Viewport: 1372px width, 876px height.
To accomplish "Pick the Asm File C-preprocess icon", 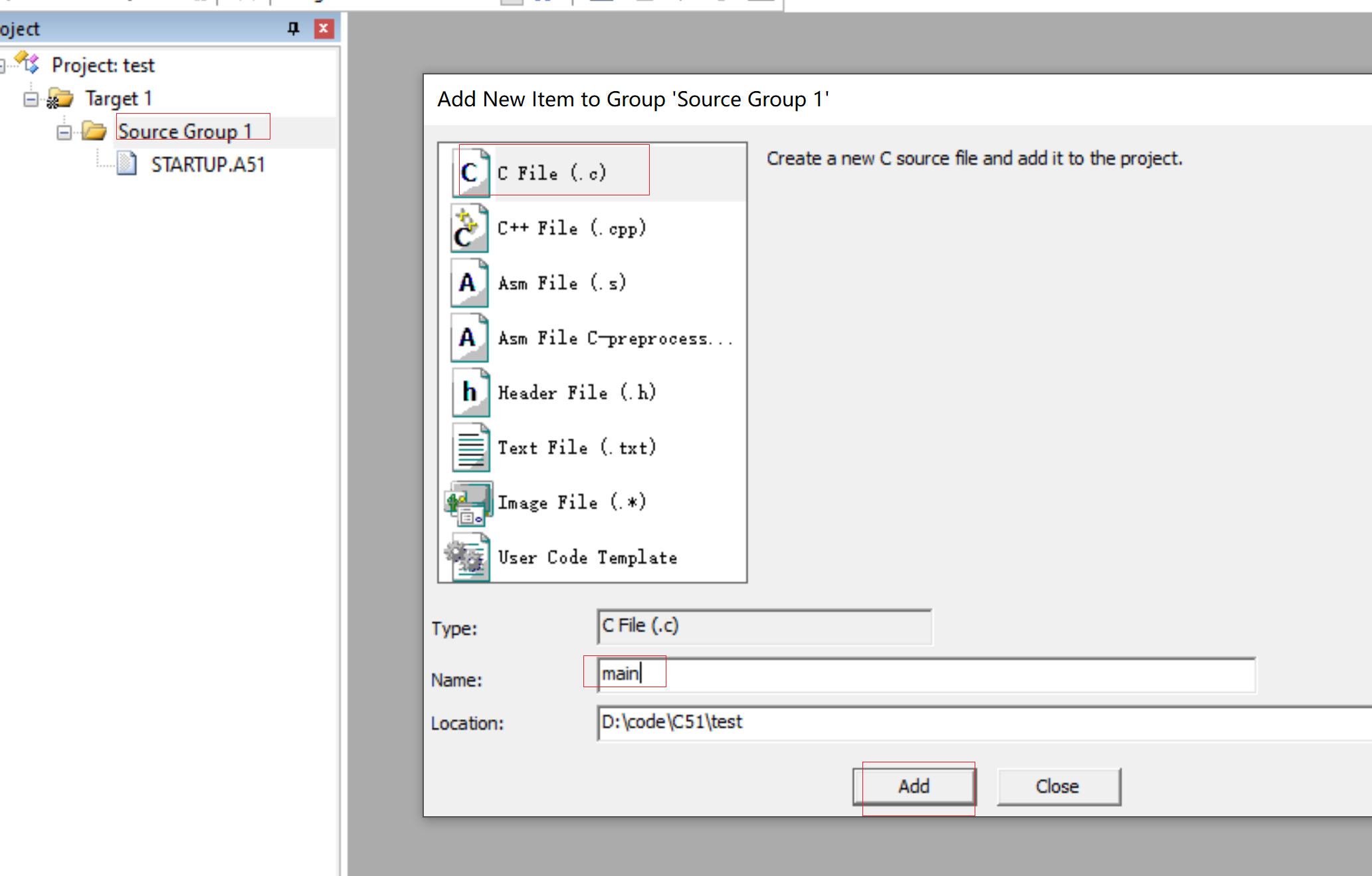I will click(470, 338).
